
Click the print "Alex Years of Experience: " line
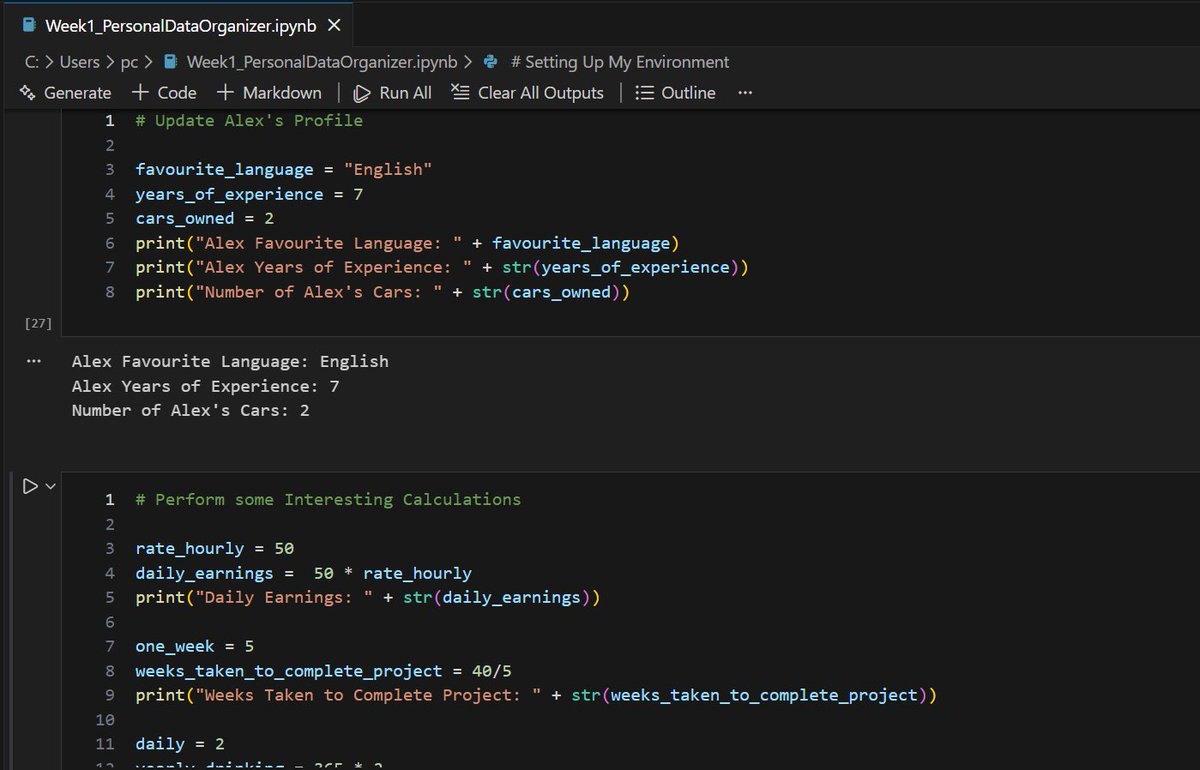pyautogui.click(x=442, y=267)
